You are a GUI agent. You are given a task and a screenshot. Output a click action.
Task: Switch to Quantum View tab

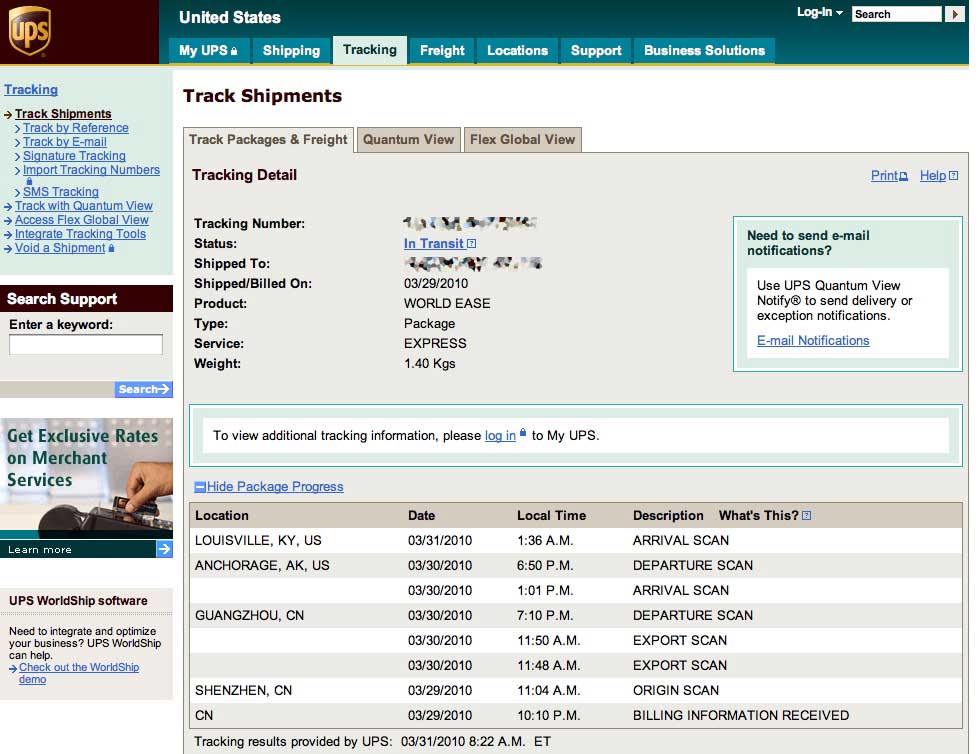(x=408, y=140)
